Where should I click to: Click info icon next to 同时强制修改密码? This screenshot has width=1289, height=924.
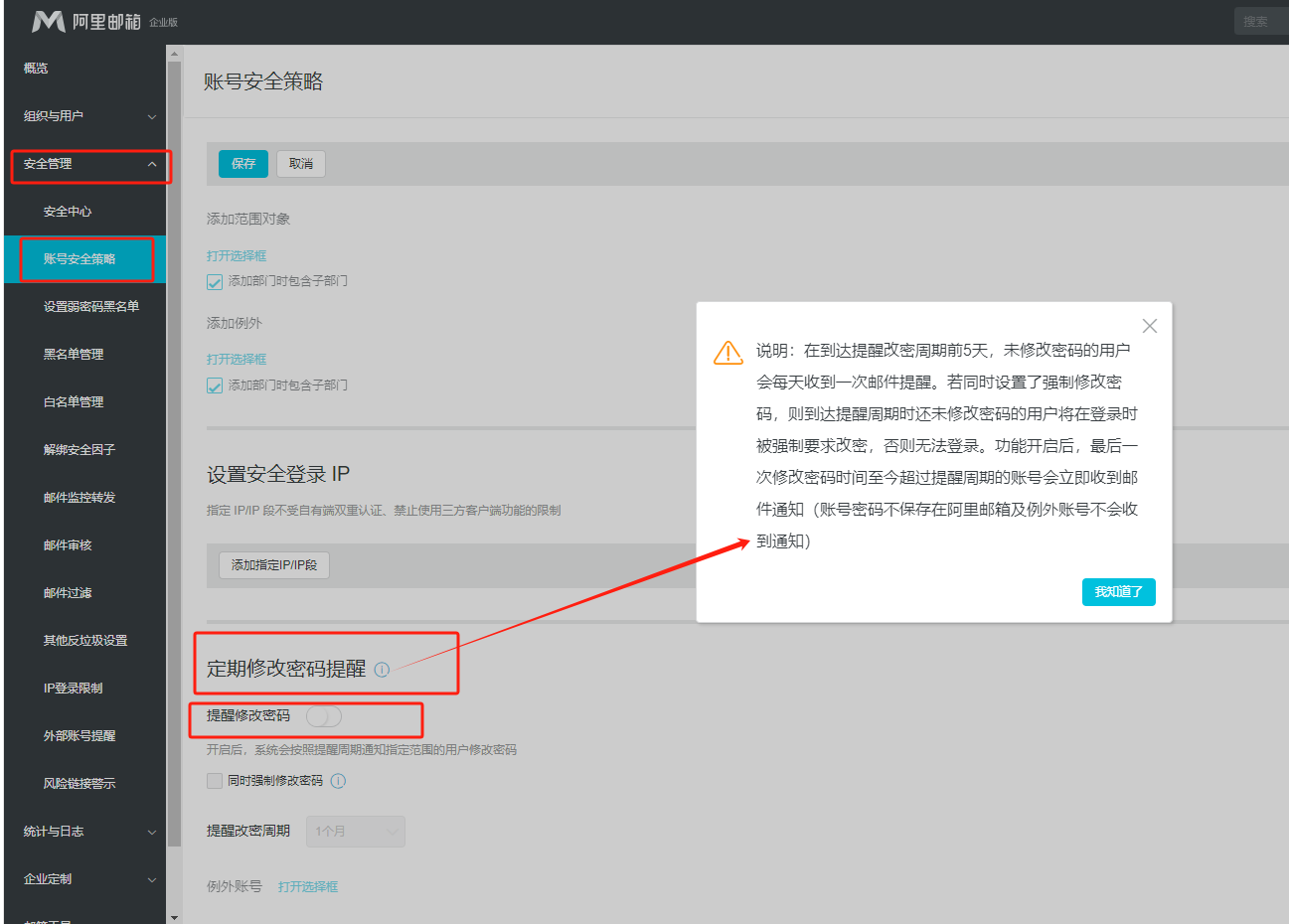pos(338,781)
